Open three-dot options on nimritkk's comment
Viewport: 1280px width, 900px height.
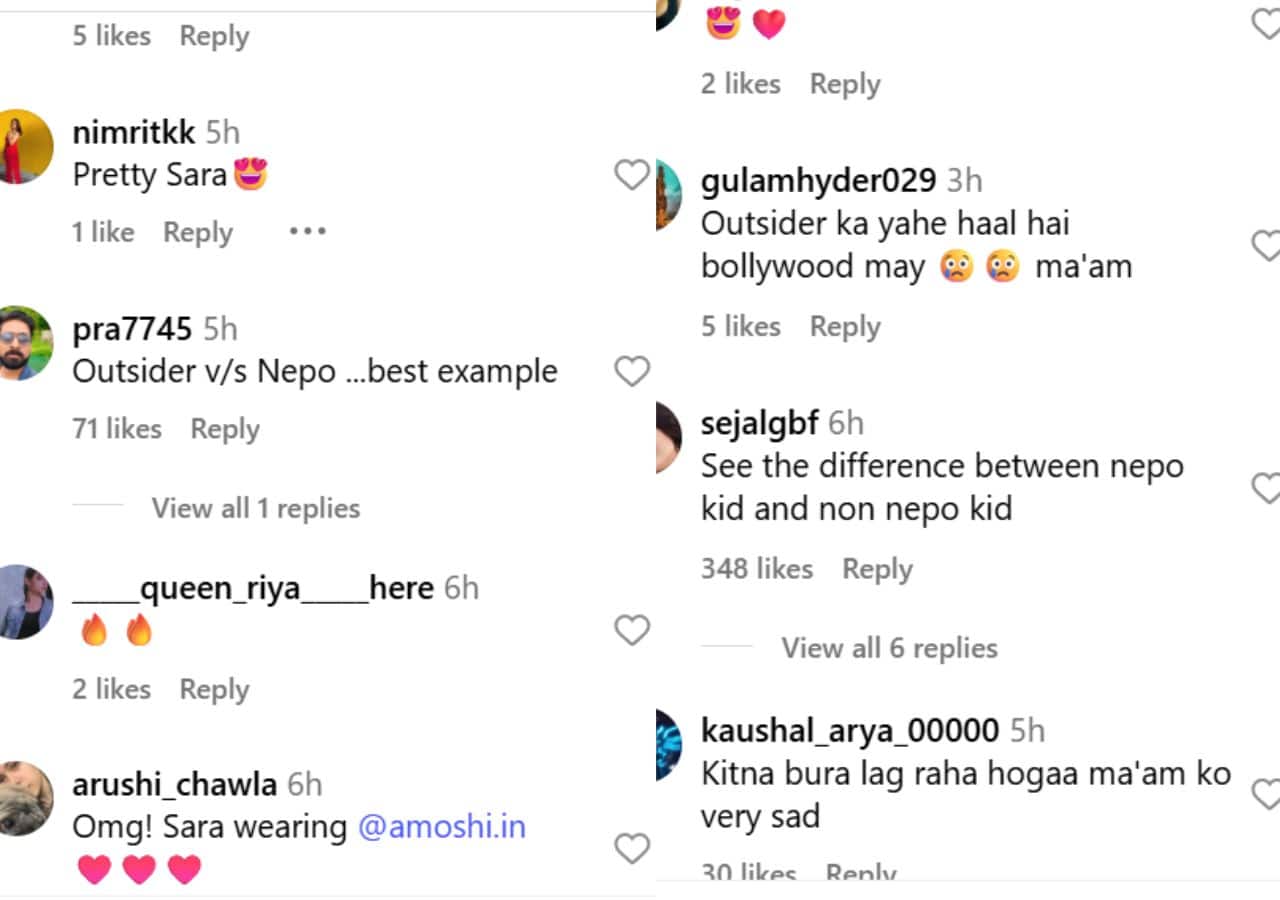click(307, 232)
